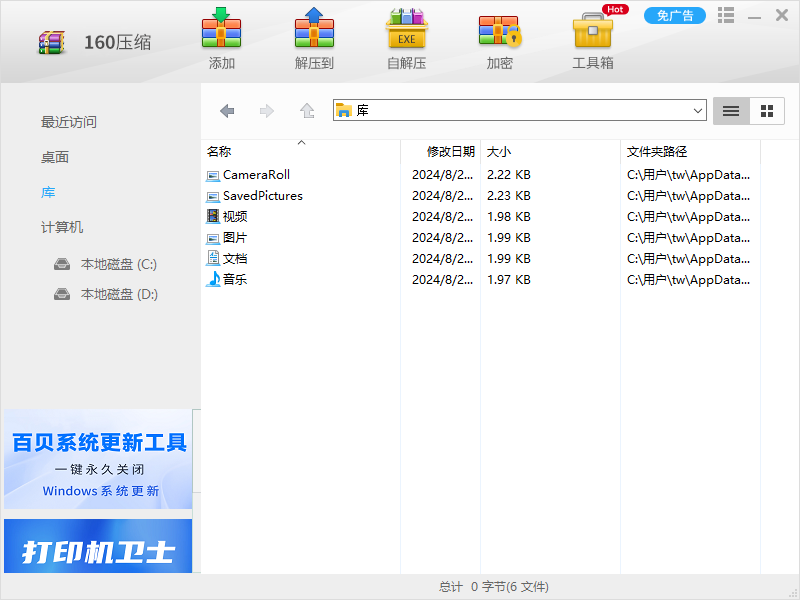The height and width of the screenshot is (600, 800).
Task: Switch to list view mode
Action: pos(731,111)
